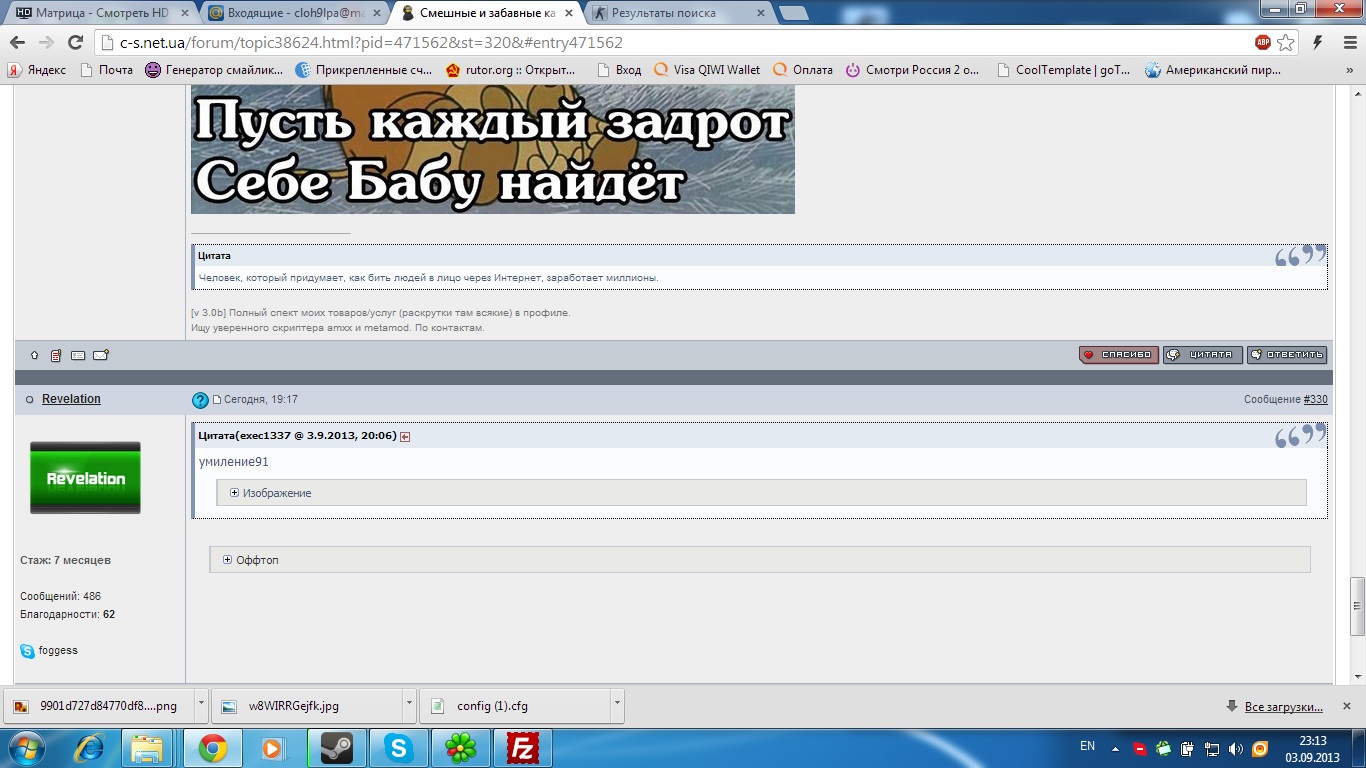Viewport: 1366px width, 768px height.
Task: Close the Входящие tab
Action: tap(377, 13)
